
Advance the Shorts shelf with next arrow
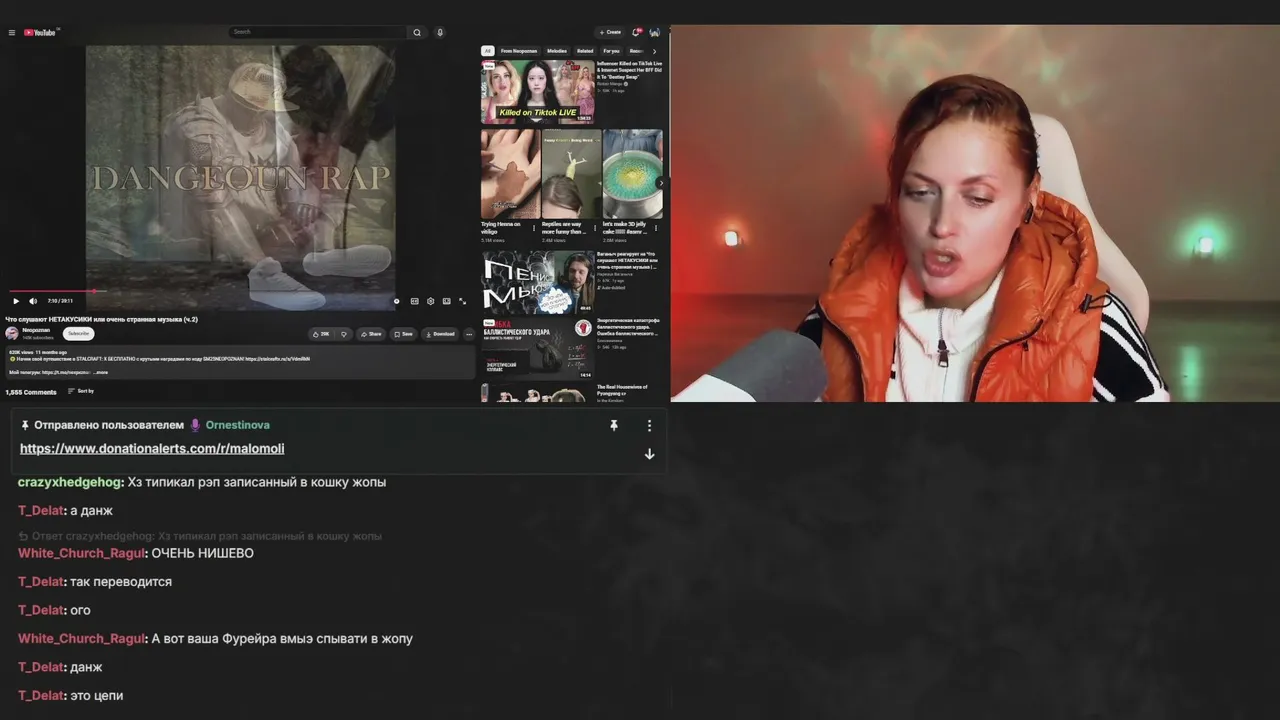coord(660,183)
